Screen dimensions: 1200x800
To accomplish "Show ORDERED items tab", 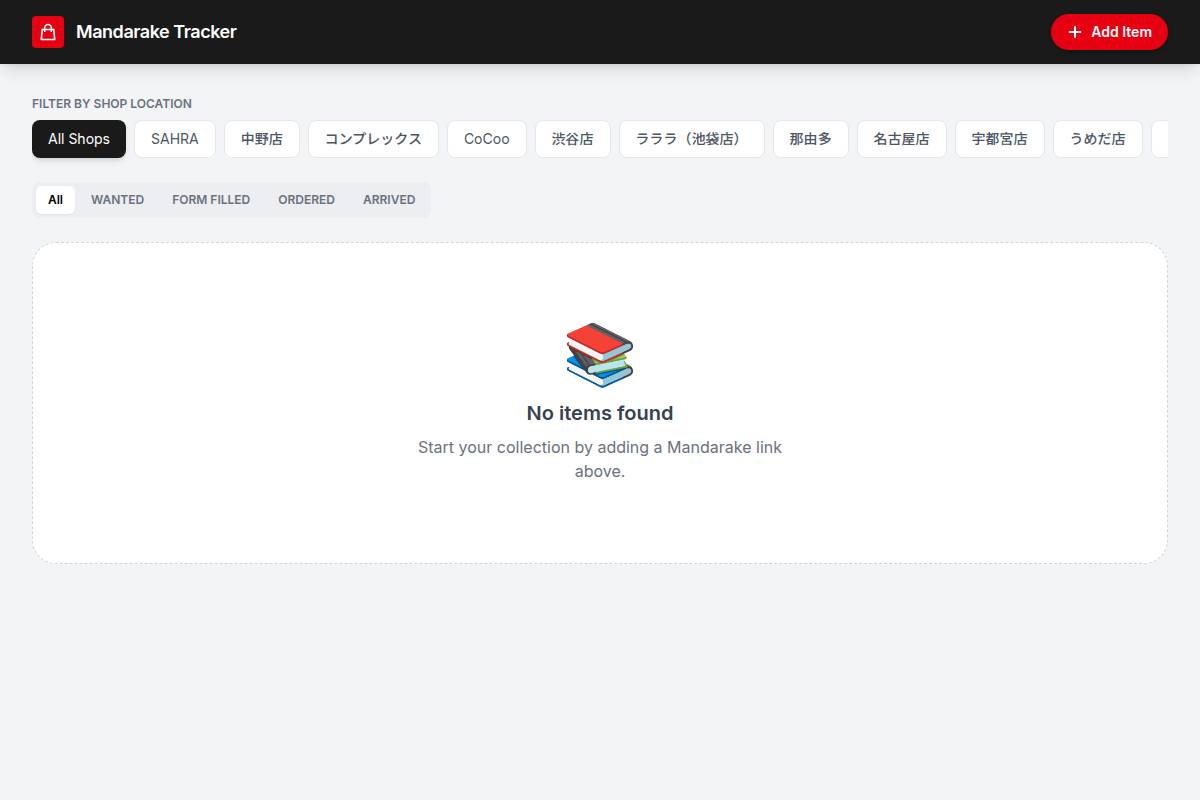I will click(x=306, y=200).
